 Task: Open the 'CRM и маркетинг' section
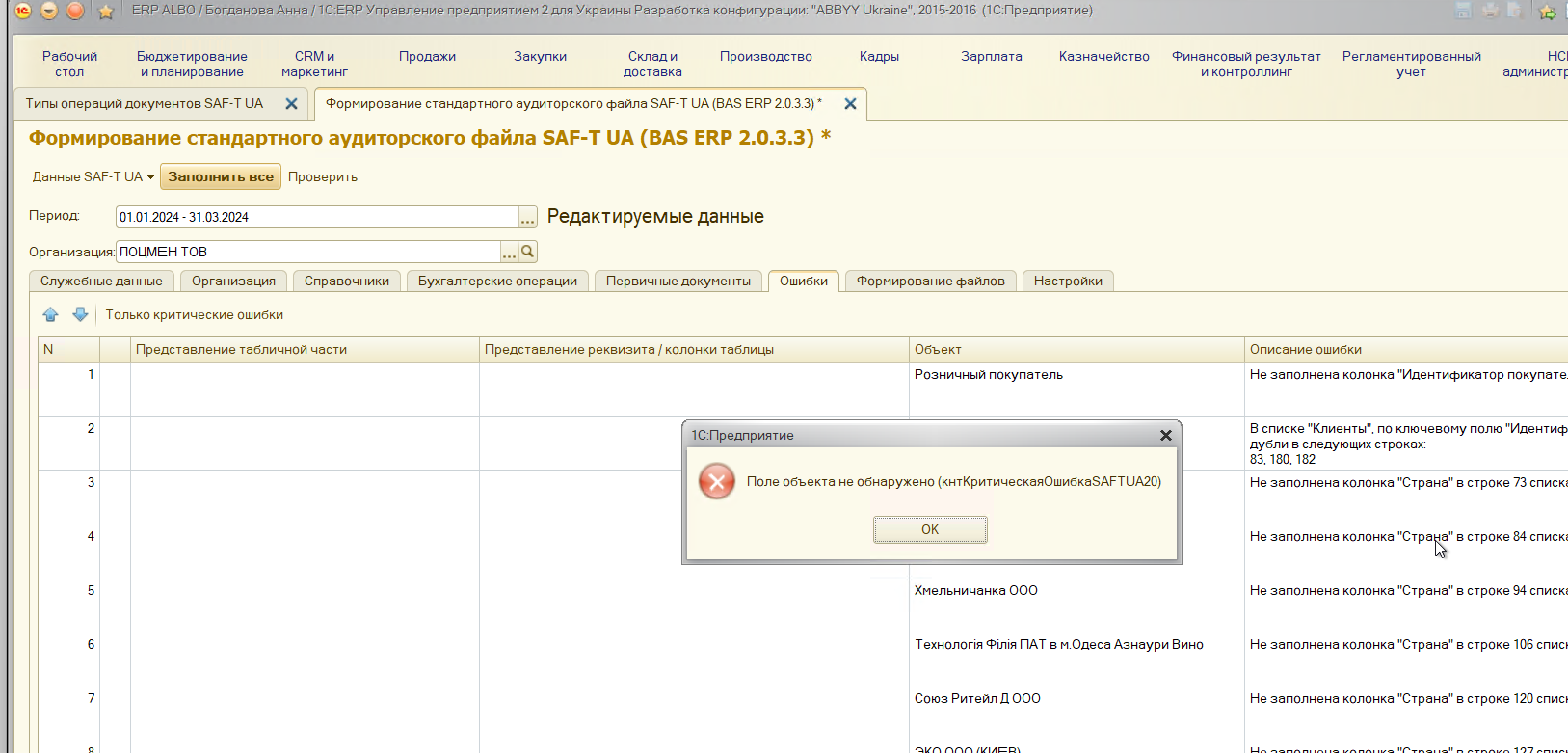[x=315, y=64]
